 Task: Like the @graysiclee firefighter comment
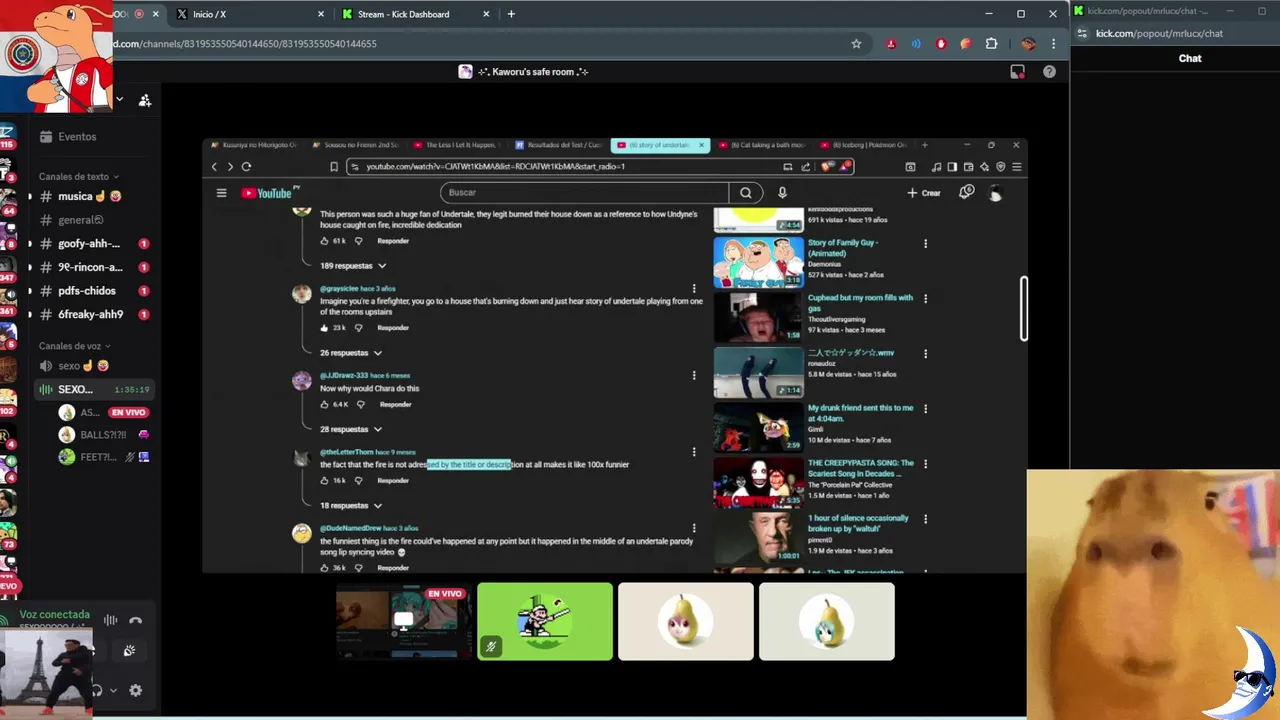(324, 328)
